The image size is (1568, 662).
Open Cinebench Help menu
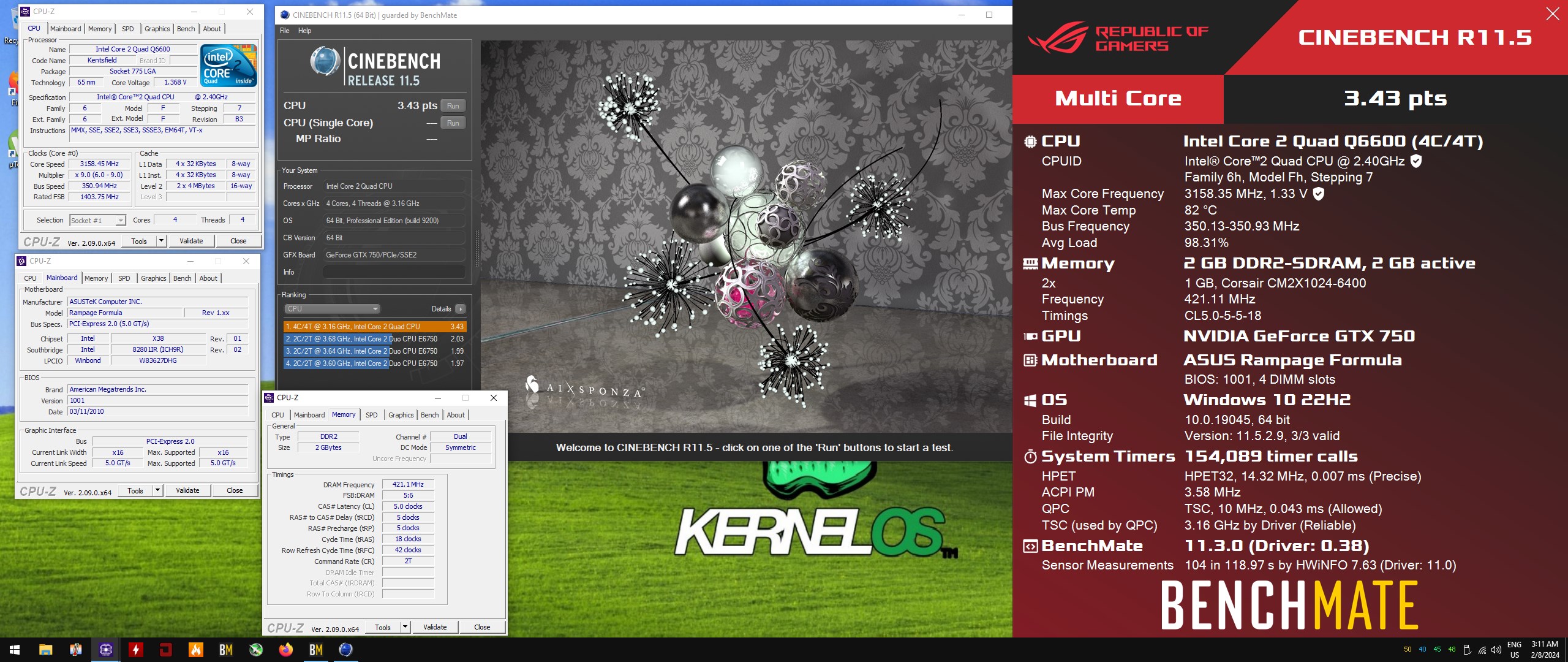coord(304,31)
